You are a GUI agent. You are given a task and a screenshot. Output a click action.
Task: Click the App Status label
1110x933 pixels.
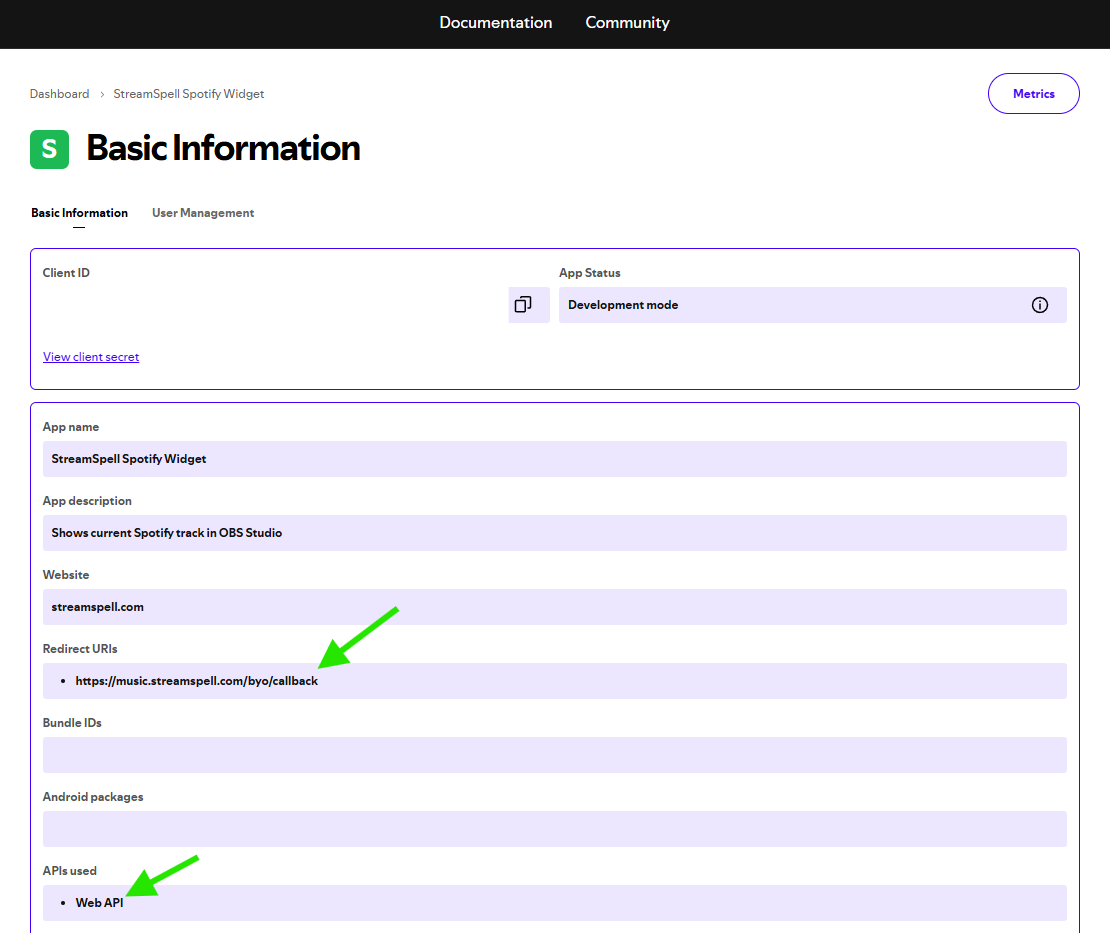(590, 273)
